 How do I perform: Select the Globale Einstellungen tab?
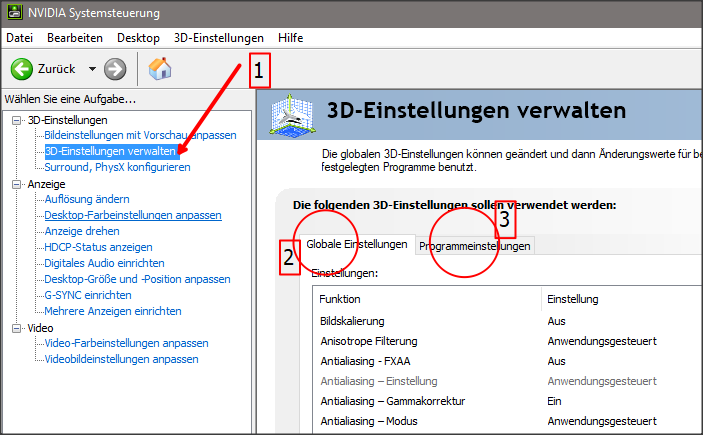coord(357,245)
